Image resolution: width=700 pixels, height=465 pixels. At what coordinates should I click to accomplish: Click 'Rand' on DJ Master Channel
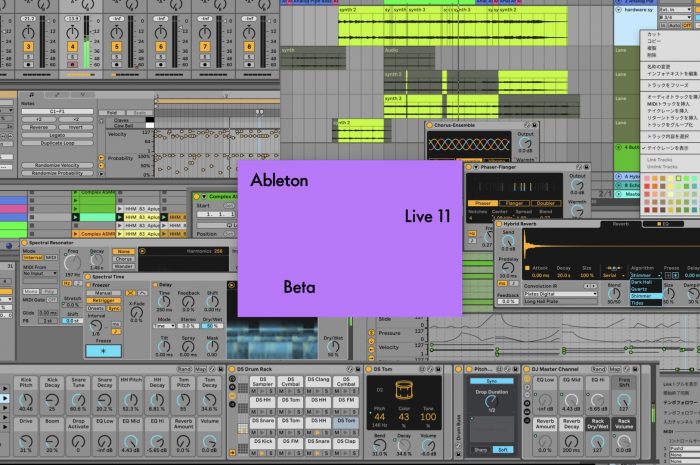point(598,370)
